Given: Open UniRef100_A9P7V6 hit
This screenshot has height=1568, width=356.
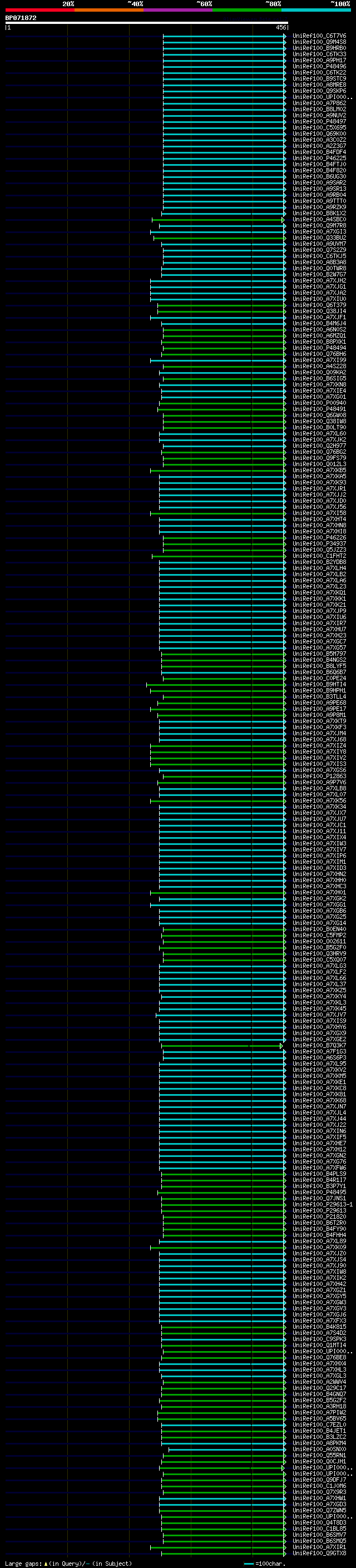Looking at the screenshot, I should click(x=319, y=782).
